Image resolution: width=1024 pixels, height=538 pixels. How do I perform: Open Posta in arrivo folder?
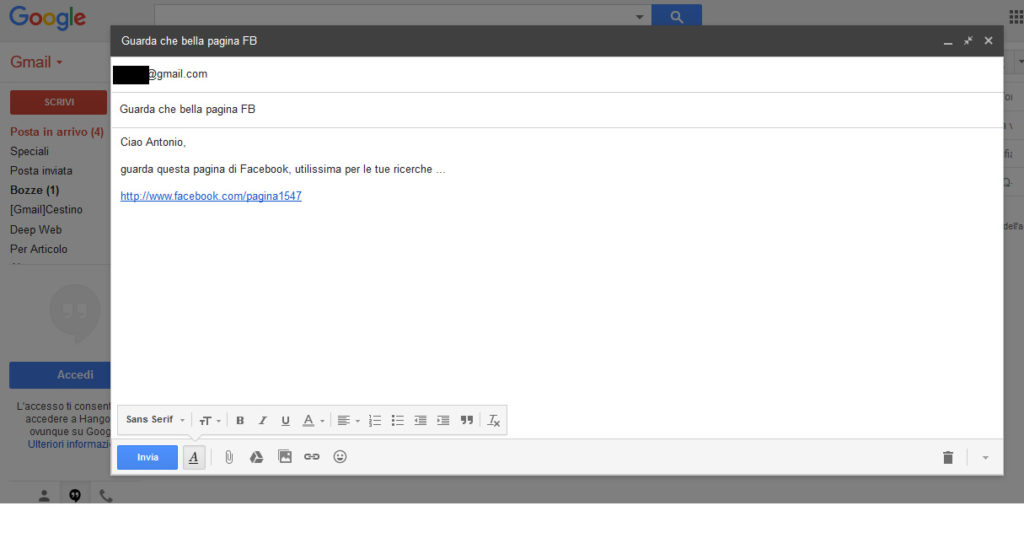point(57,132)
